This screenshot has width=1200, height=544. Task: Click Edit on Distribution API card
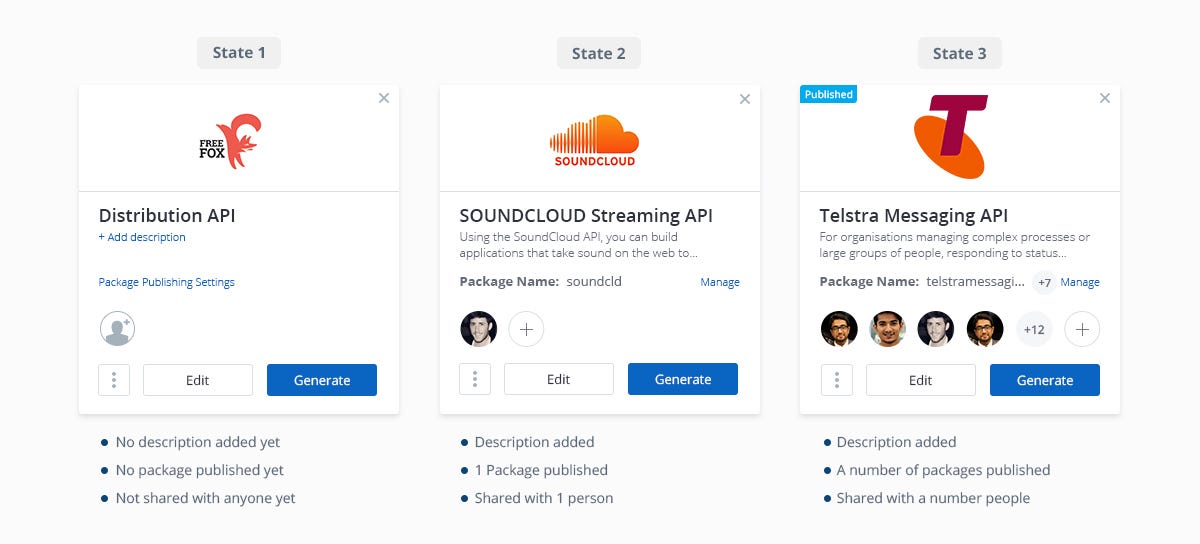[198, 380]
